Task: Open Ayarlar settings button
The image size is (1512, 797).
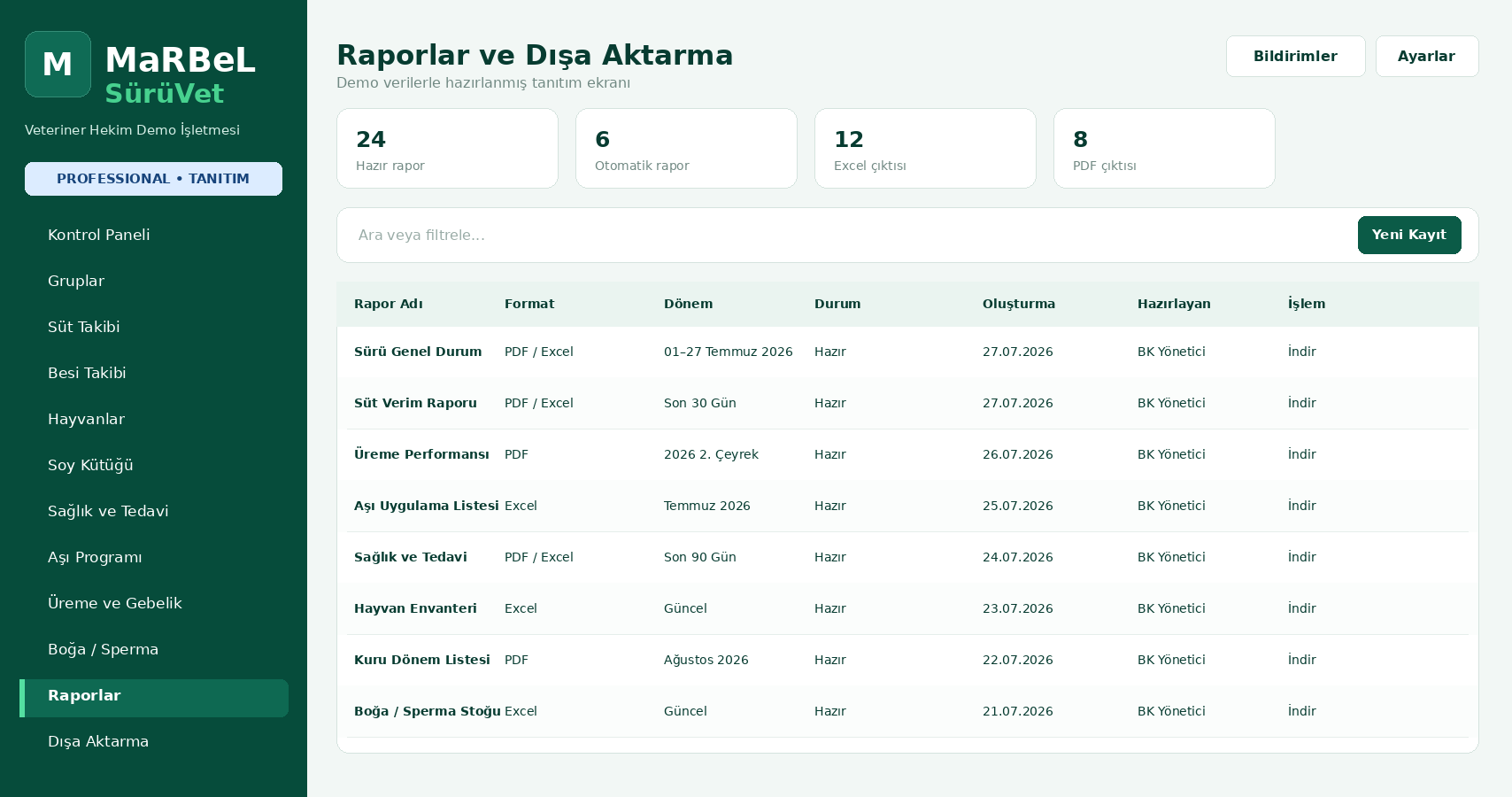Action: click(1426, 56)
